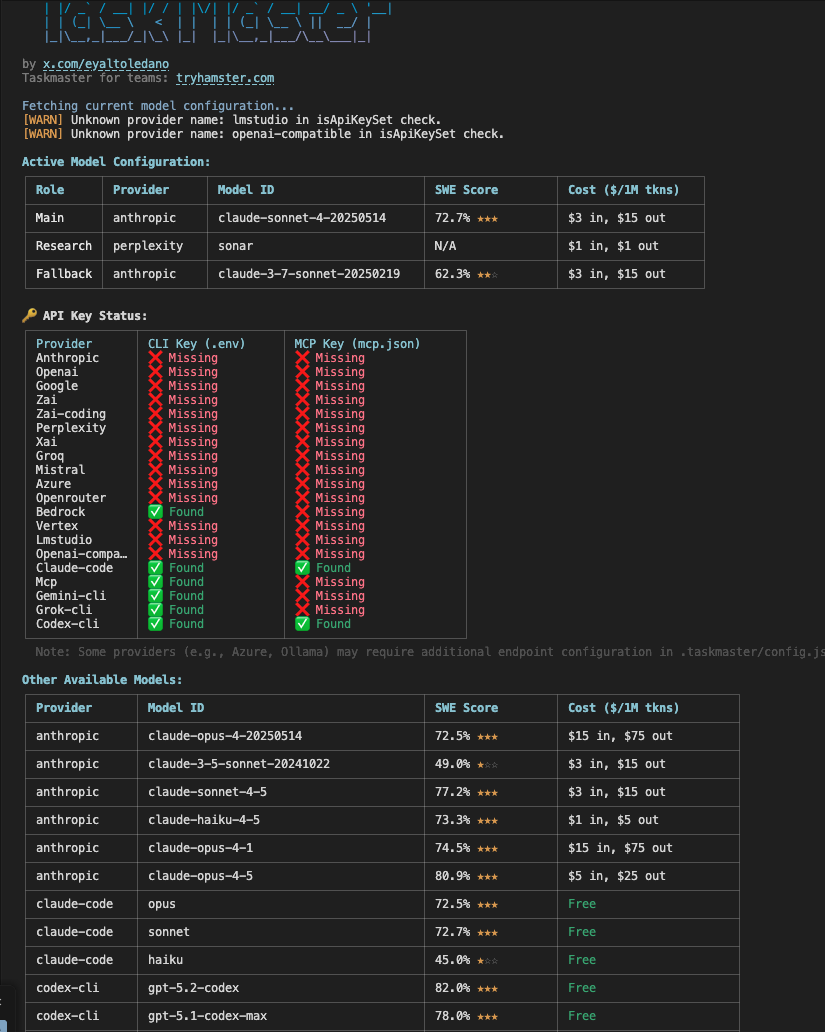Click the green check in Mcp row's CLI Key column
This screenshot has height=1032, width=825.
click(x=155, y=581)
